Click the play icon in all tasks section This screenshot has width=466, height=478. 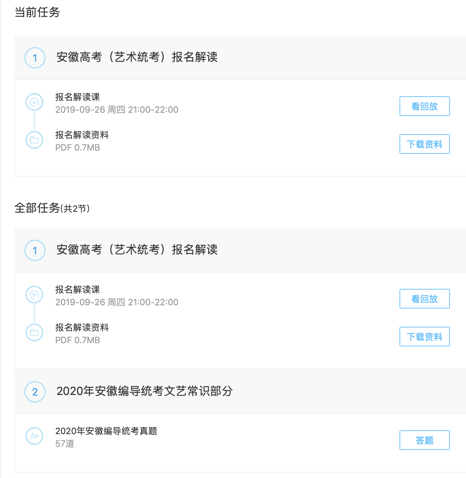tap(34, 295)
